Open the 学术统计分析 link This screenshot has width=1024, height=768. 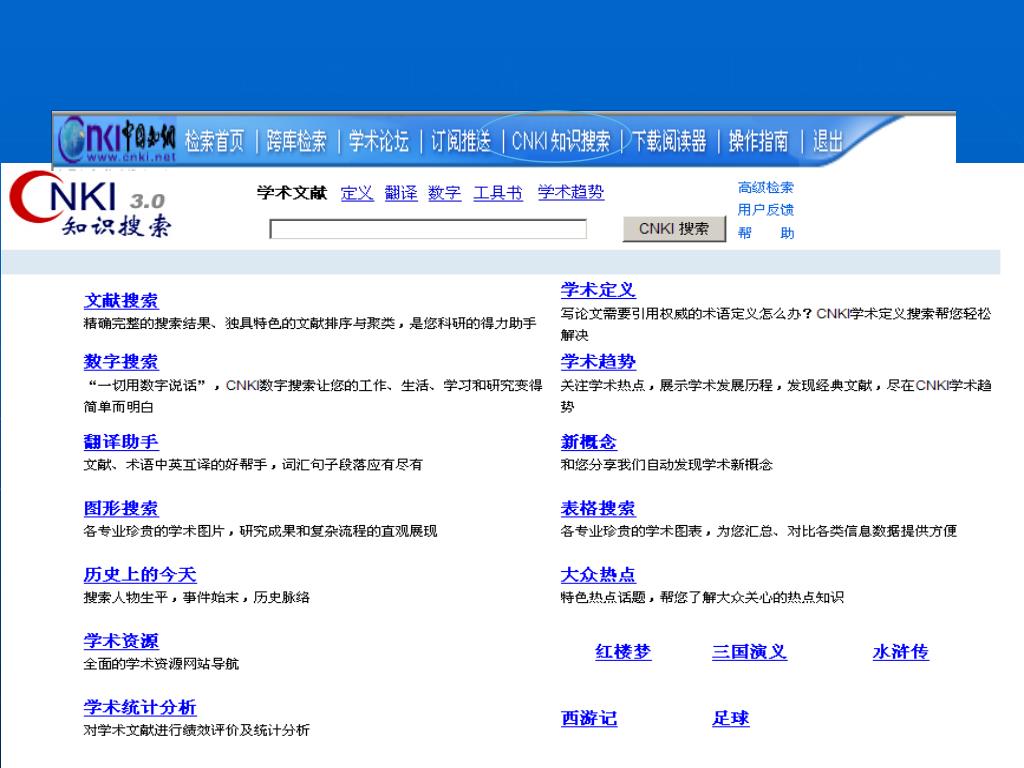pos(140,707)
